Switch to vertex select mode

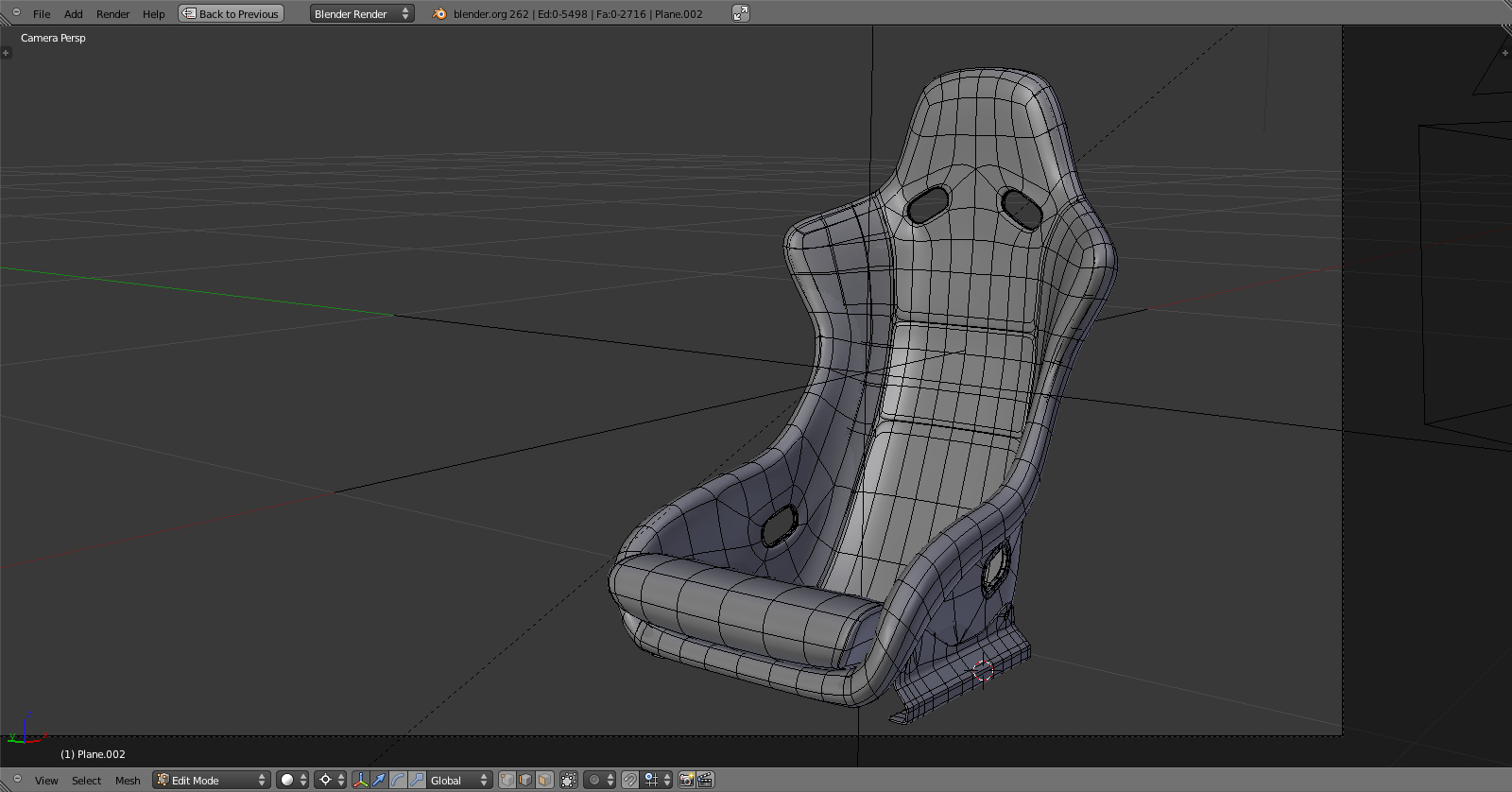pyautogui.click(x=507, y=780)
